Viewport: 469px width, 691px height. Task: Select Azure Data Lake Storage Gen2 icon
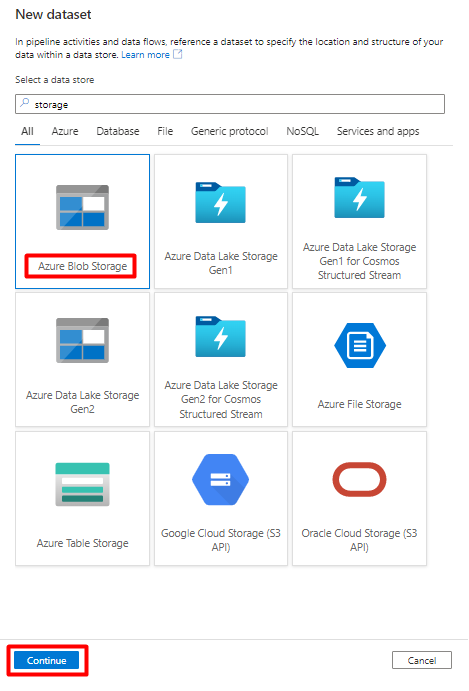tap(82, 340)
